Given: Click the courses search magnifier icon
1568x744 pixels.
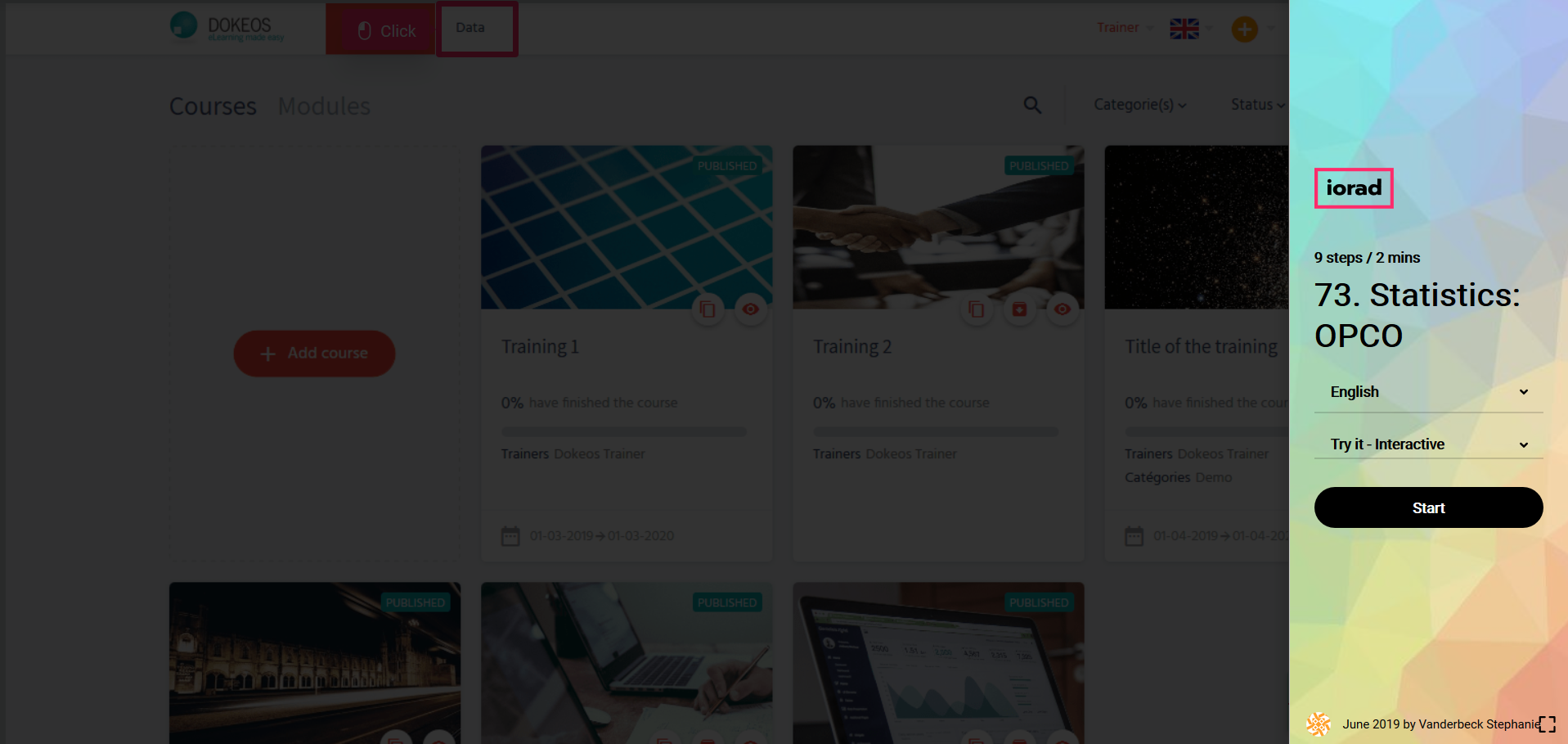Looking at the screenshot, I should click(1032, 106).
